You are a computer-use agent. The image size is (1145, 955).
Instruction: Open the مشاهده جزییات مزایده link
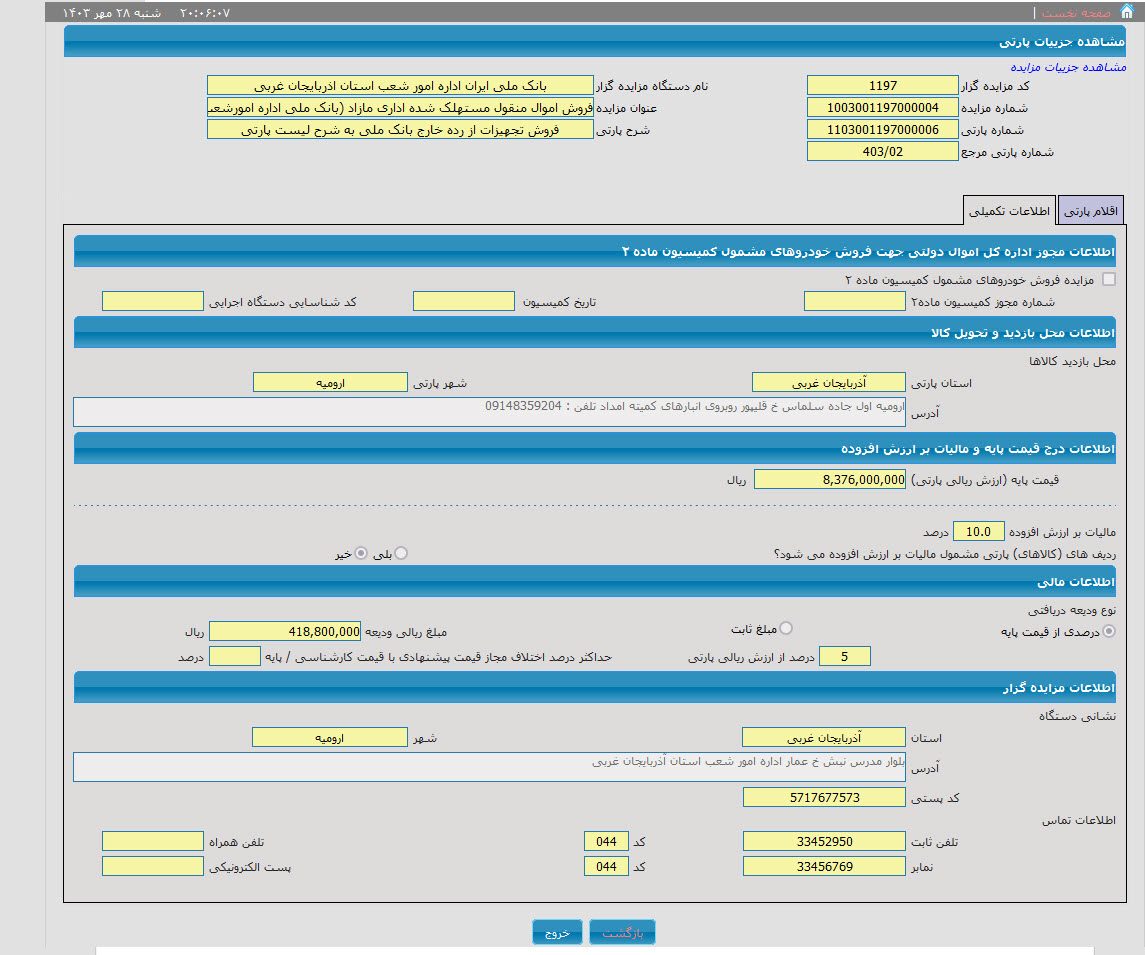coord(1067,67)
